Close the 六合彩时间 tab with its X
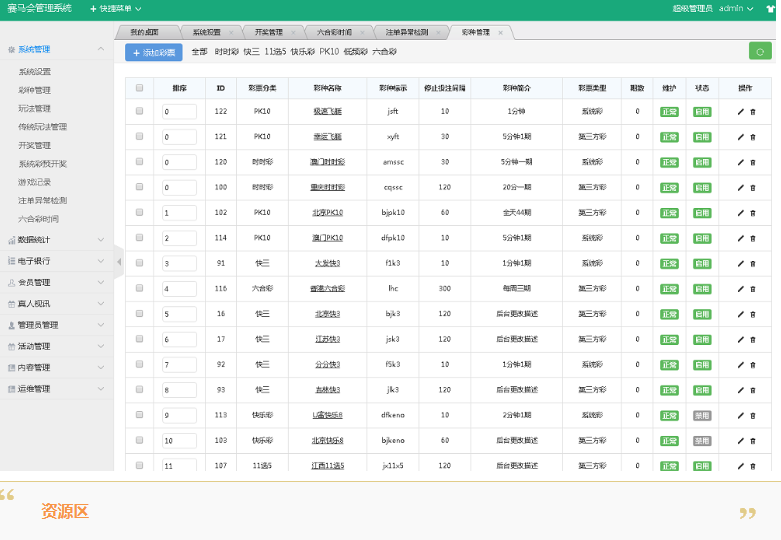781x540 pixels. coord(362,32)
